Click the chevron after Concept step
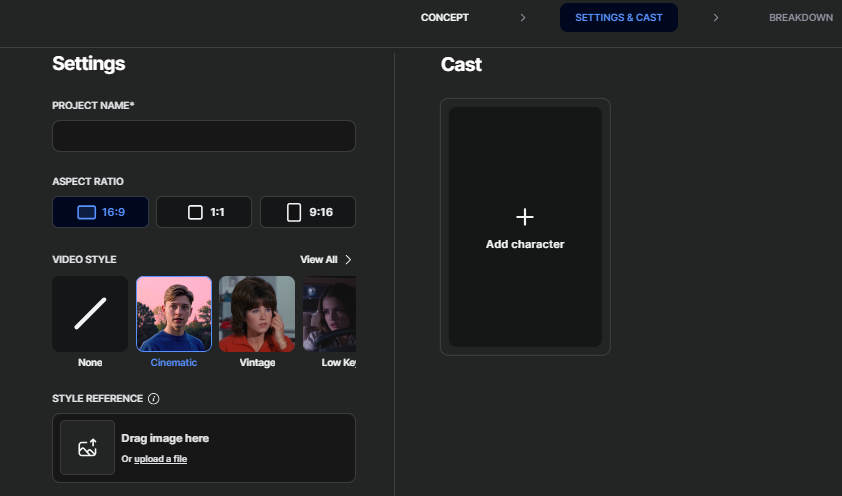This screenshot has height=496, width=842. pos(523,18)
